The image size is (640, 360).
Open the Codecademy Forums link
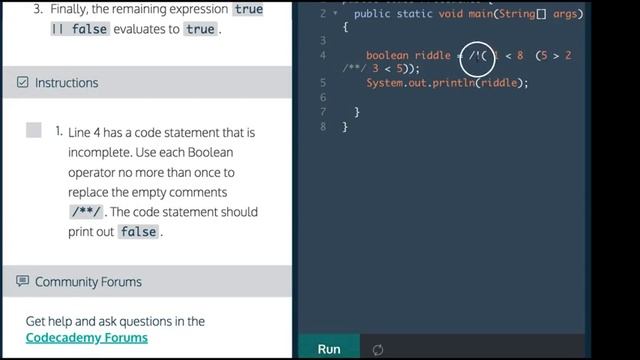point(87,338)
